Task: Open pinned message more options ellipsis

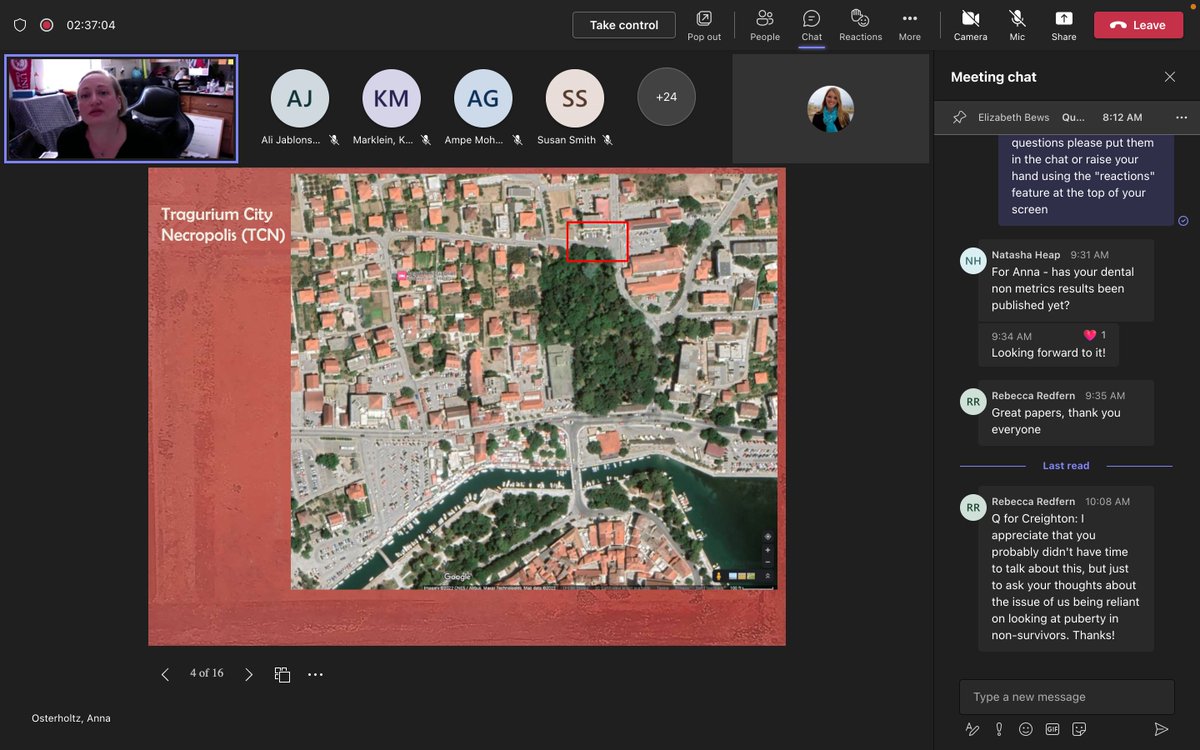Action: tap(1181, 117)
